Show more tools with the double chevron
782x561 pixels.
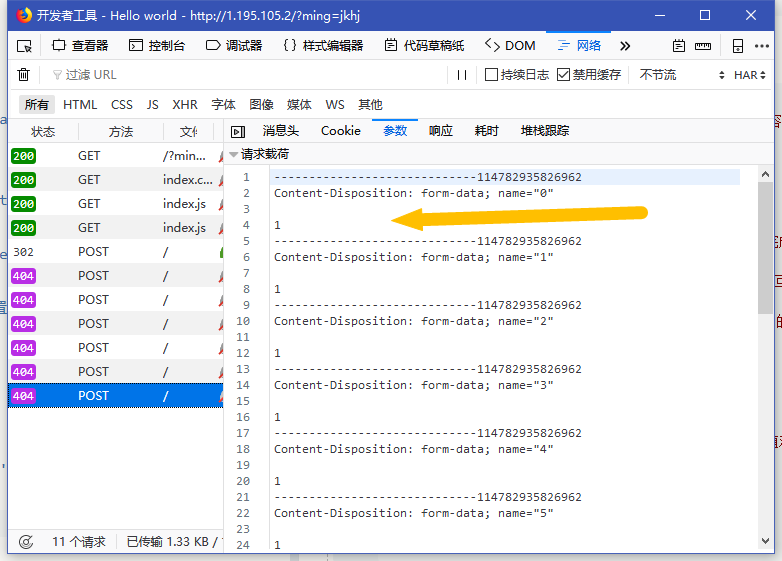(625, 46)
